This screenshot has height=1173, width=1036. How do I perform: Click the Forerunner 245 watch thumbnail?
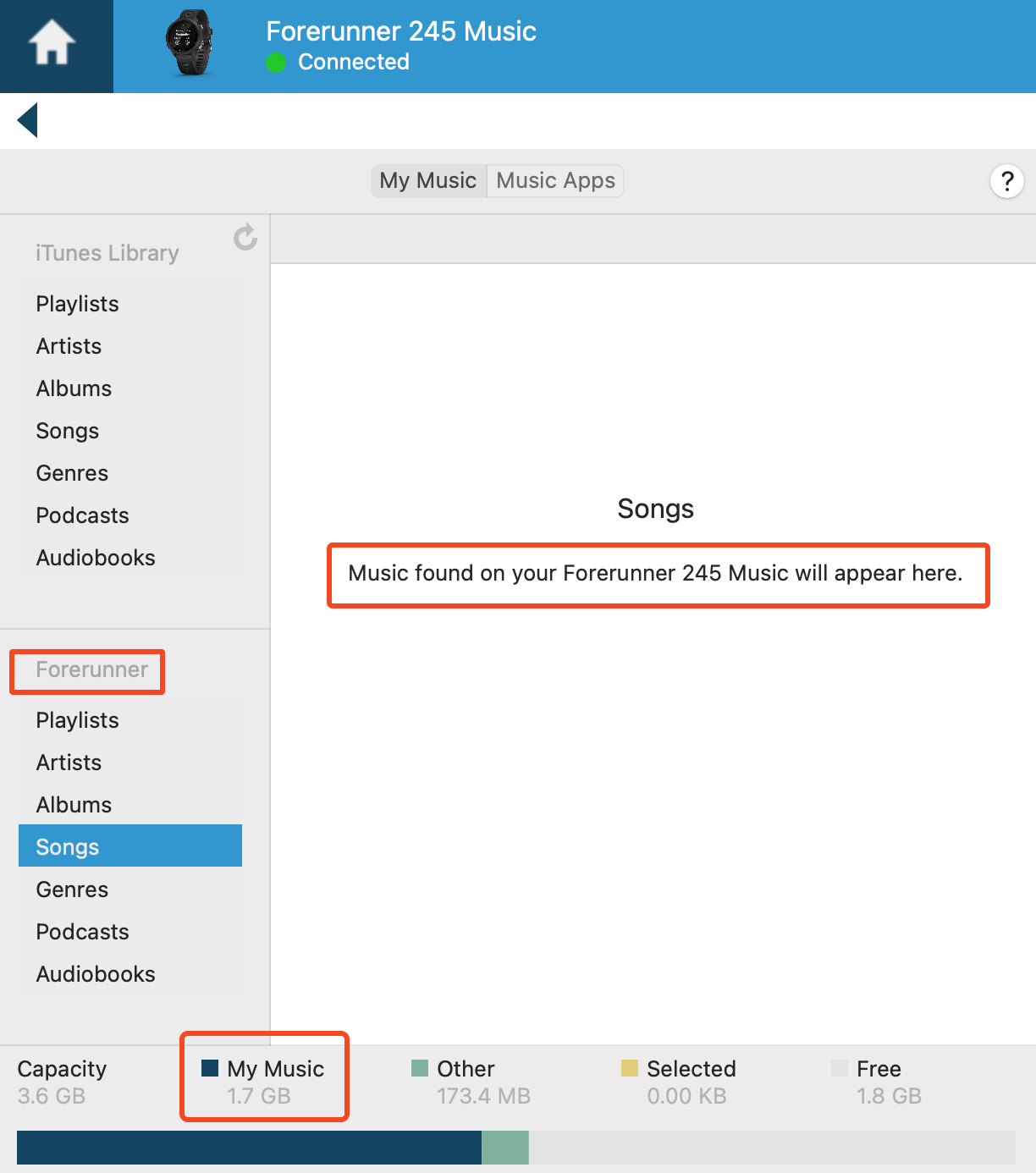tap(190, 43)
